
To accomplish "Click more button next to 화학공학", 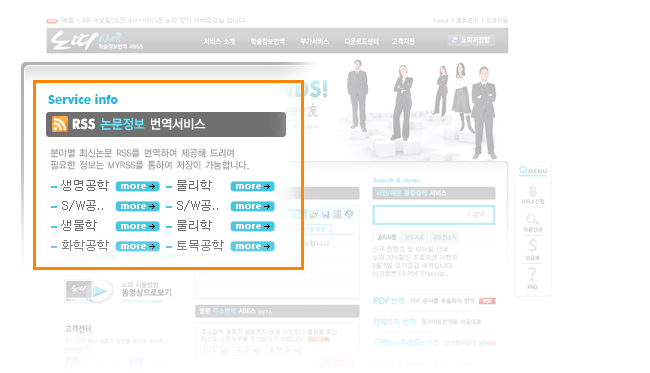I will [x=138, y=246].
